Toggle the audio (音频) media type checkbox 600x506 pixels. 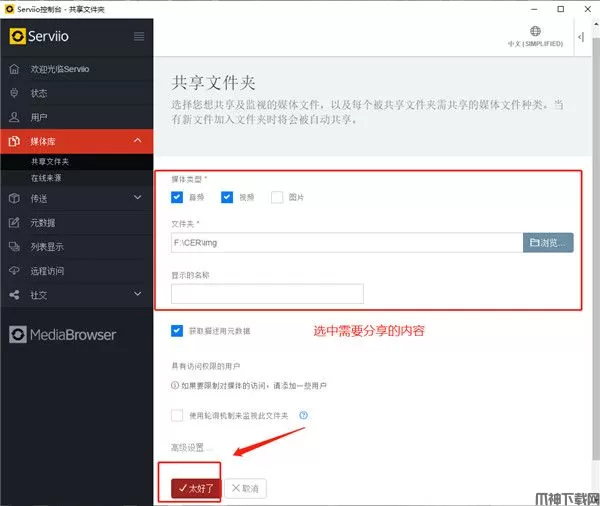click(x=177, y=197)
